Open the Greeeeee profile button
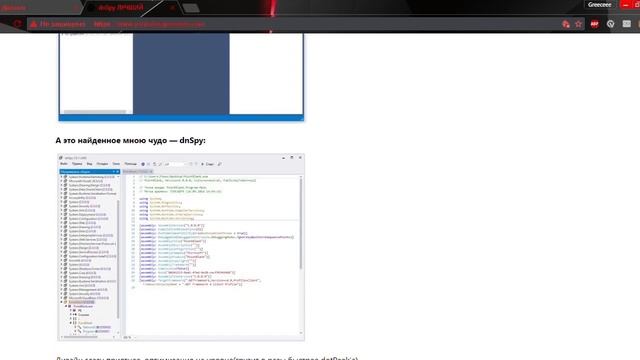The width and height of the screenshot is (640, 360). [600, 5]
